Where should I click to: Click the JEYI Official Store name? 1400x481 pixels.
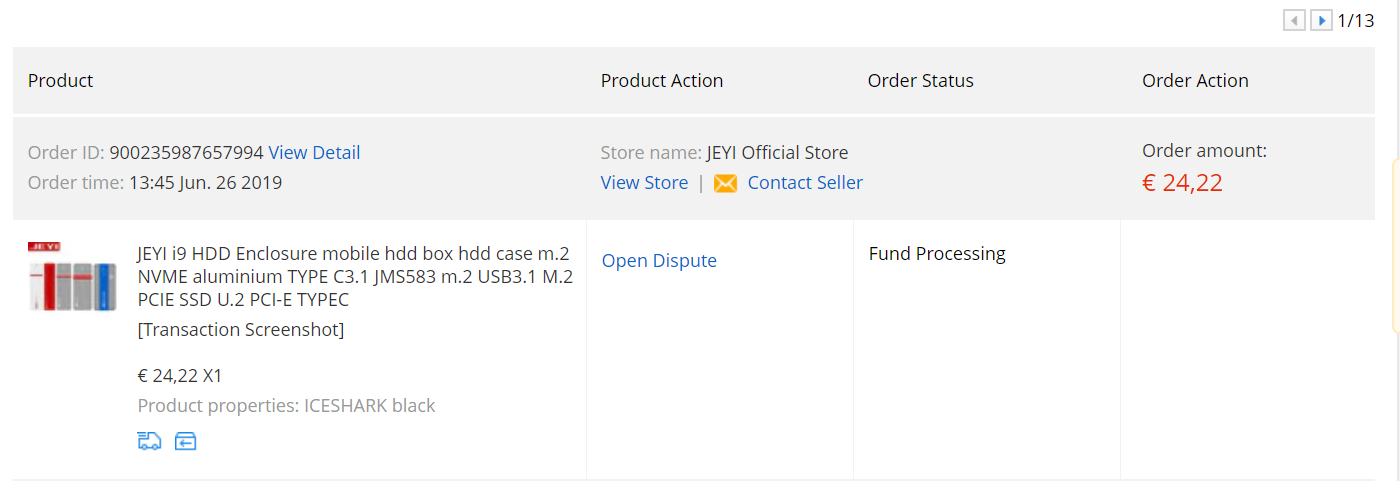[777, 153]
